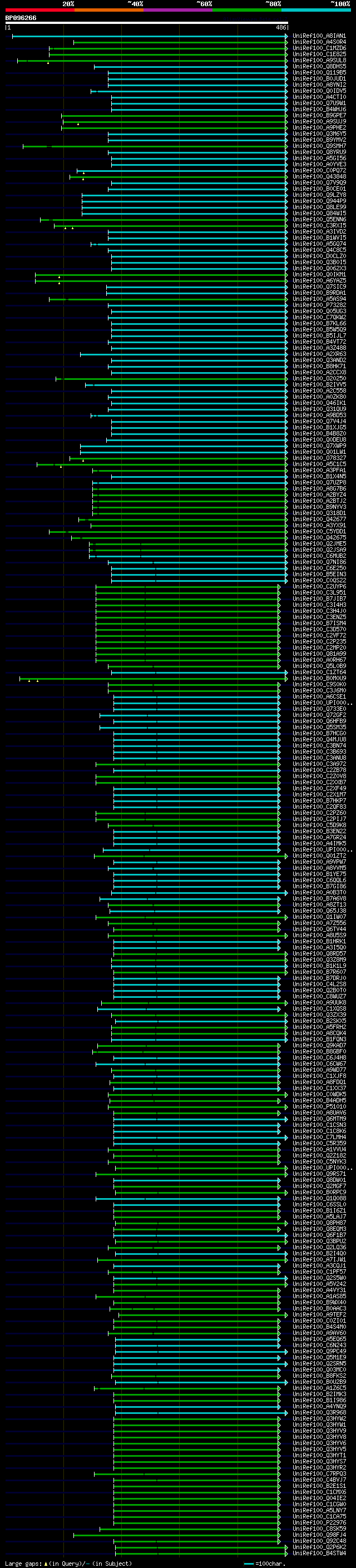Click hit label UniRef100_Q3HYW2

pos(319,1419)
